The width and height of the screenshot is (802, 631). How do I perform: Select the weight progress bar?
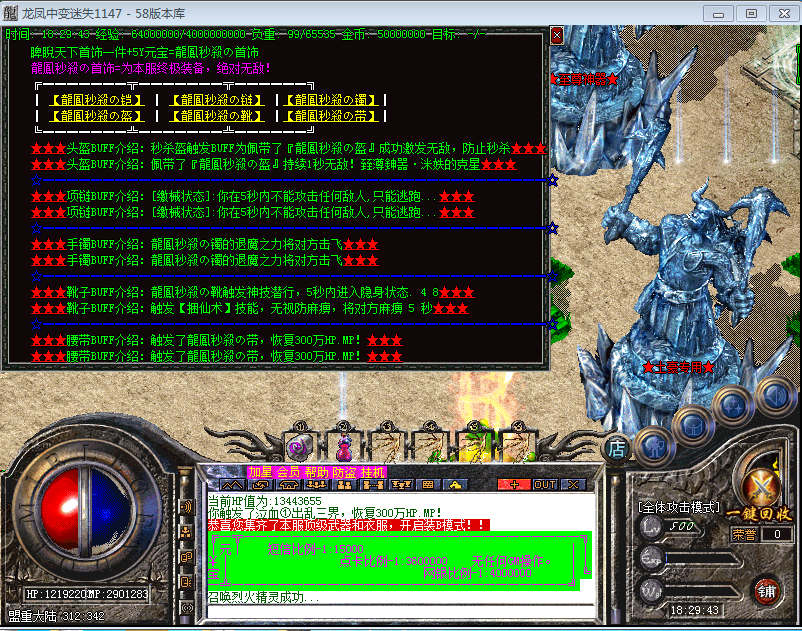pos(703,593)
